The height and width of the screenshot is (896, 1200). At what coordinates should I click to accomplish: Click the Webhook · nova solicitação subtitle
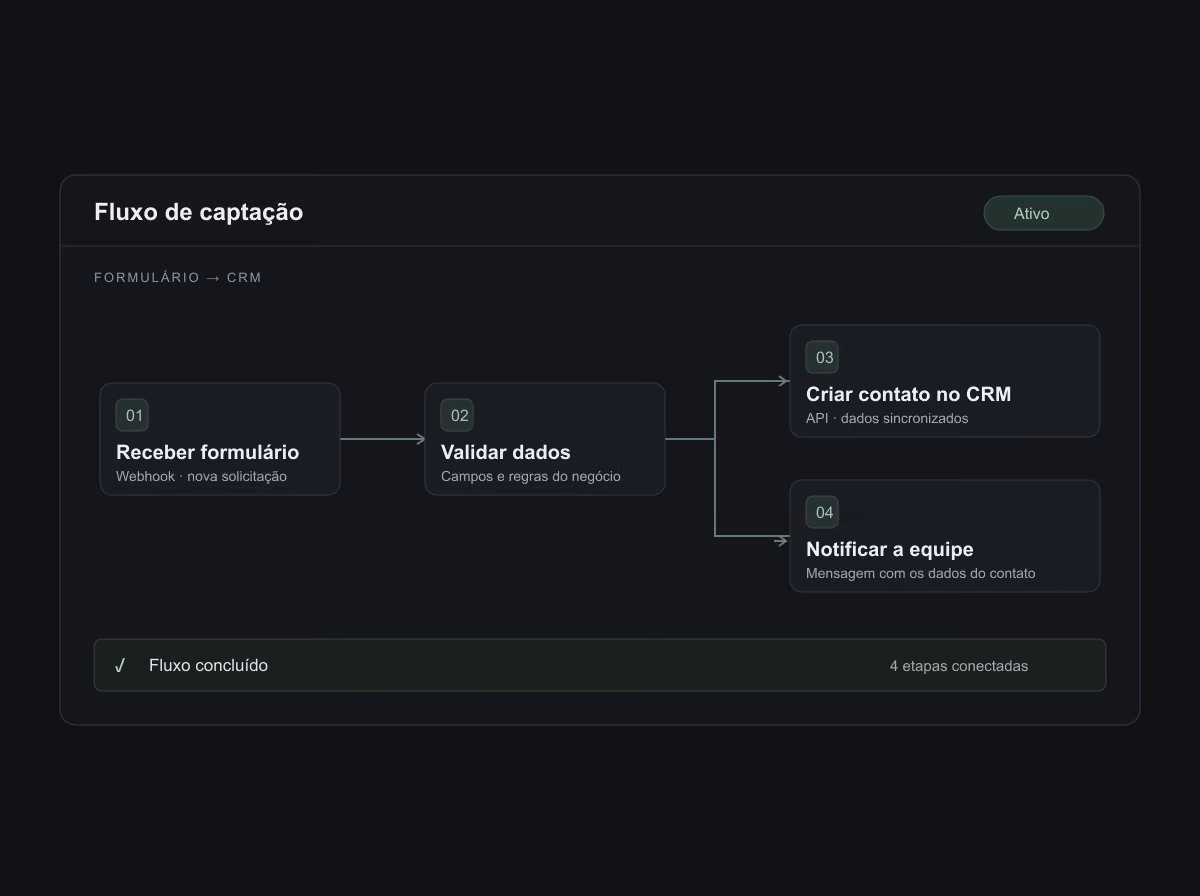click(201, 476)
